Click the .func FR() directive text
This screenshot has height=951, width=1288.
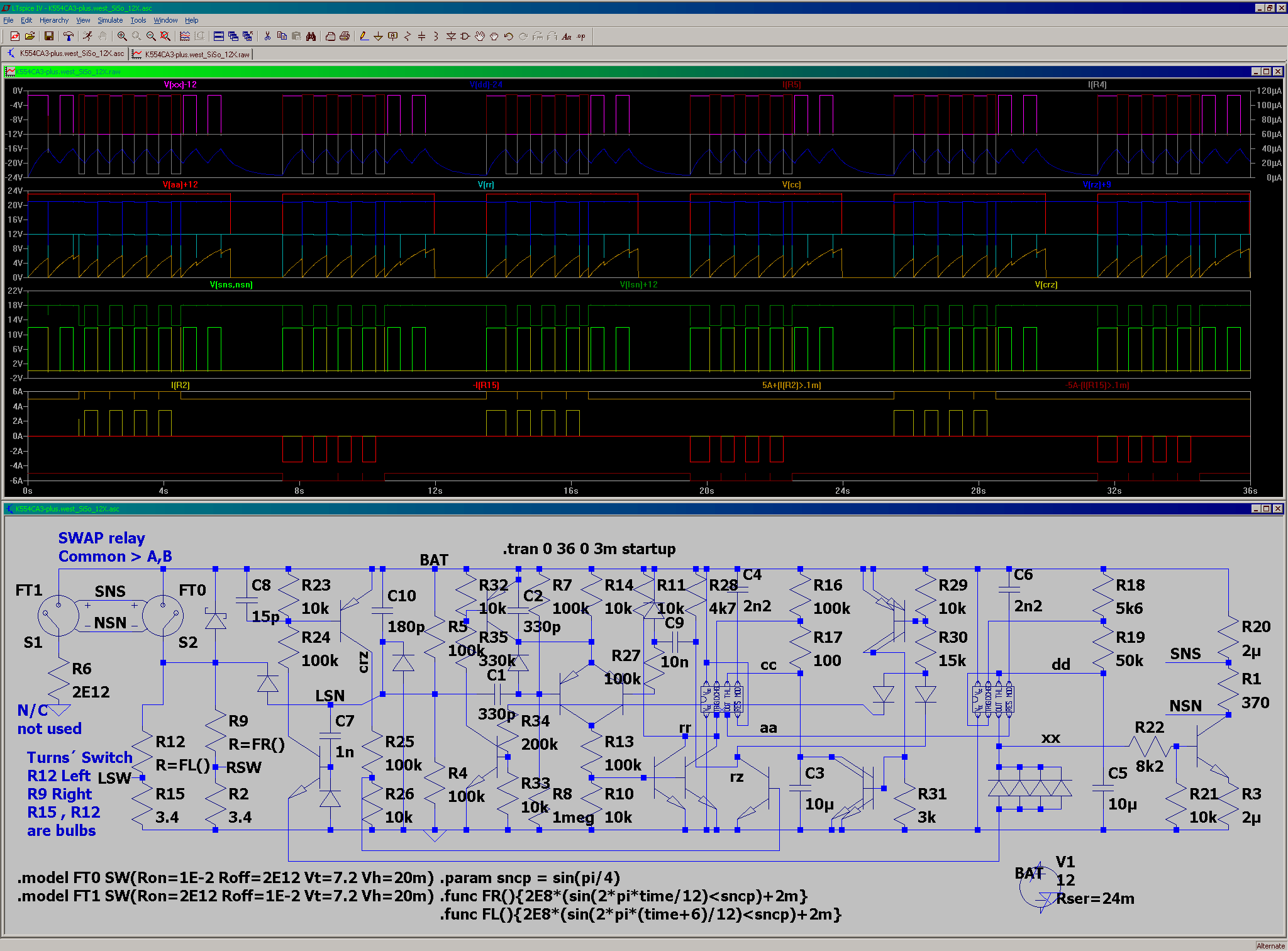623,896
